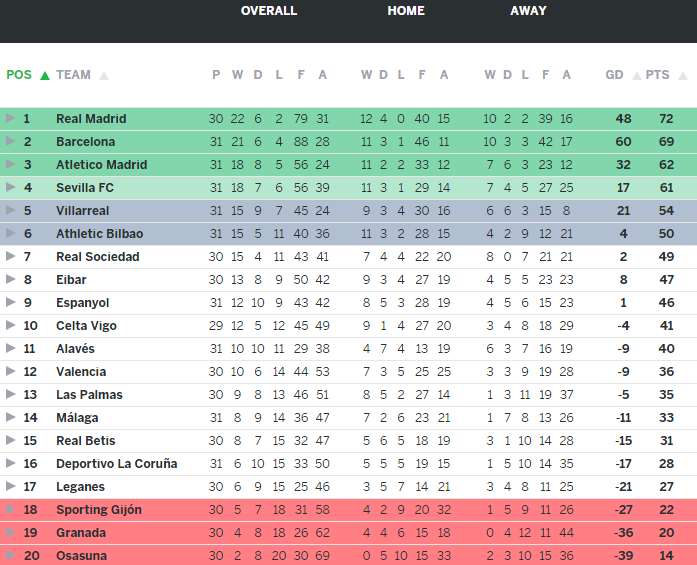This screenshot has height=565, width=697.
Task: Open the Atletico Madrid team link
Action: point(101,165)
